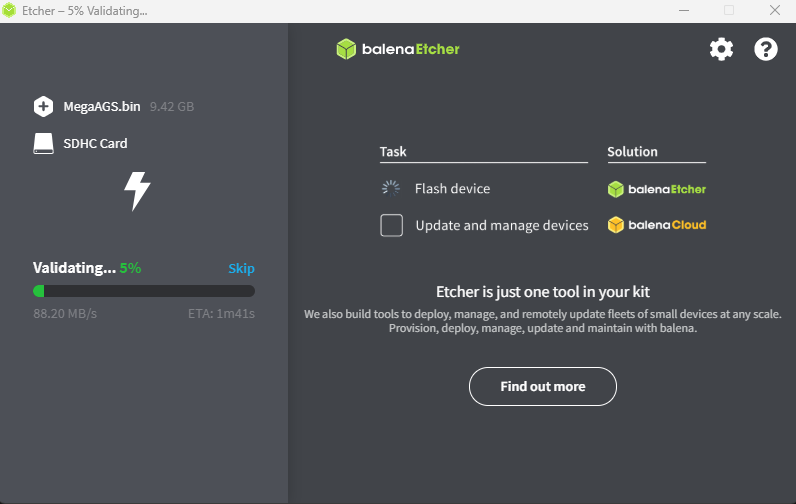The image size is (796, 504).
Task: Minimize the Etcher window
Action: 684,10
